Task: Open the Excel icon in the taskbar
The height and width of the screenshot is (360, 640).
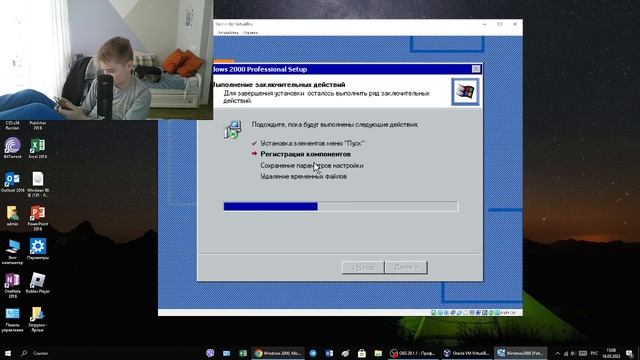Action: [243, 353]
